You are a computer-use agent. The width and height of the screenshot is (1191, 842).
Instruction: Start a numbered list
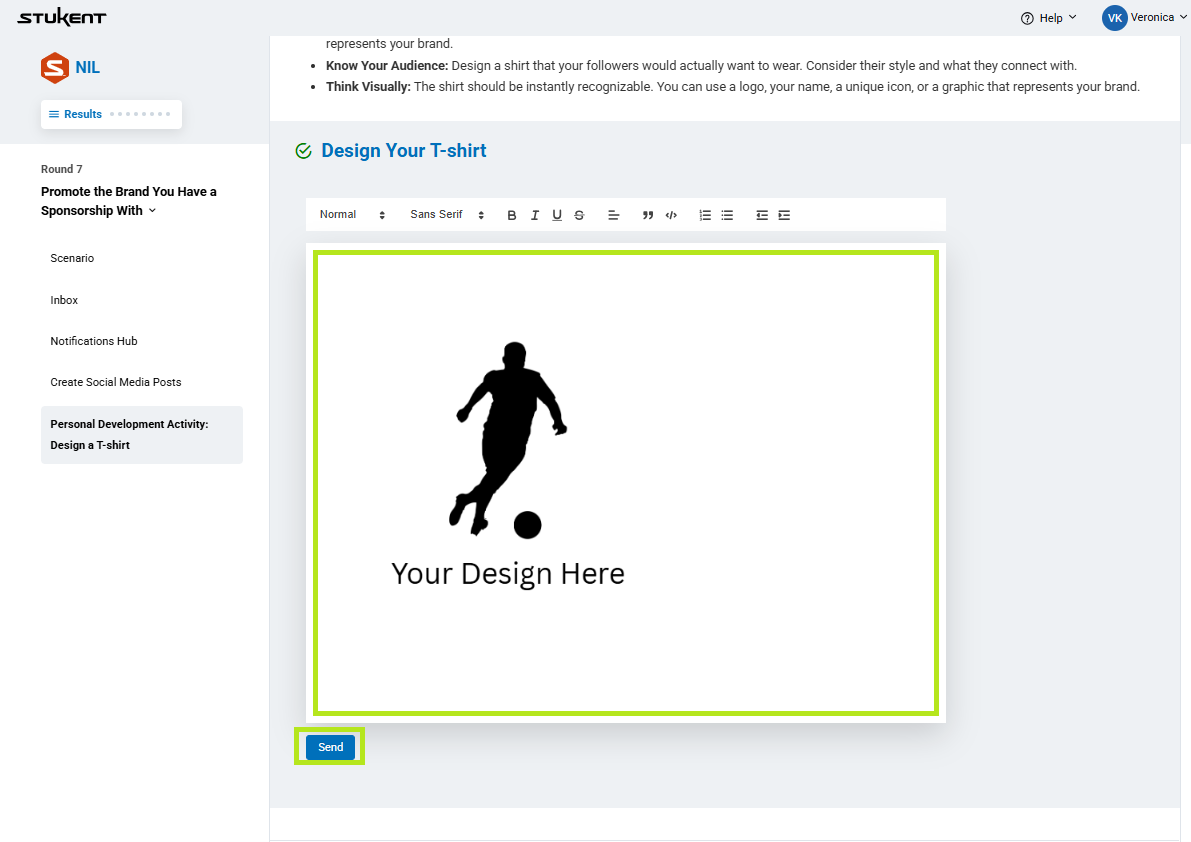(705, 215)
